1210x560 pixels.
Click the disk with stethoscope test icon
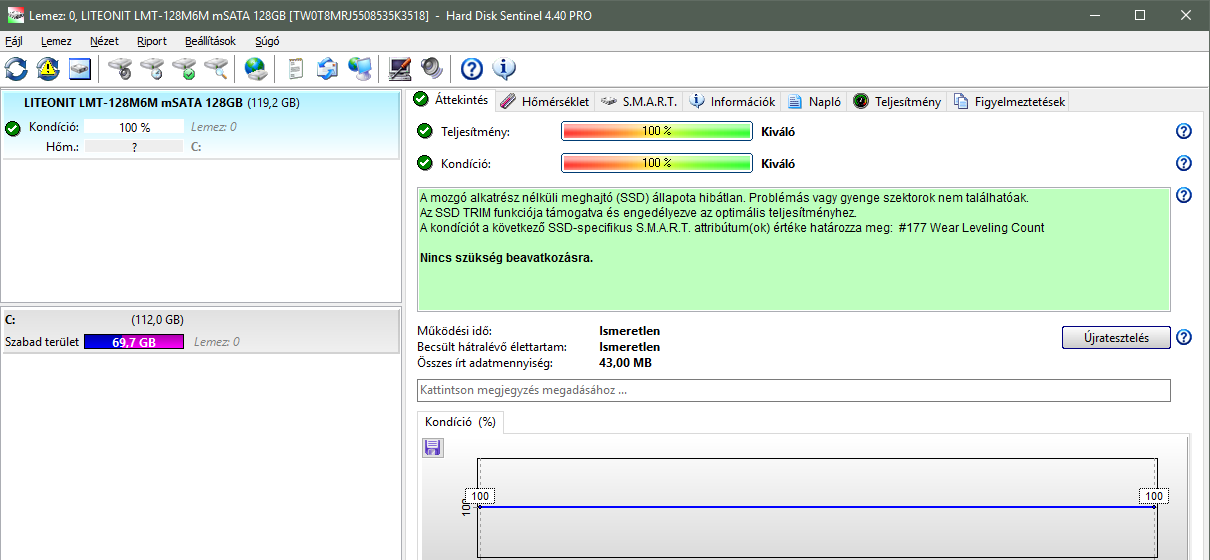pos(120,69)
